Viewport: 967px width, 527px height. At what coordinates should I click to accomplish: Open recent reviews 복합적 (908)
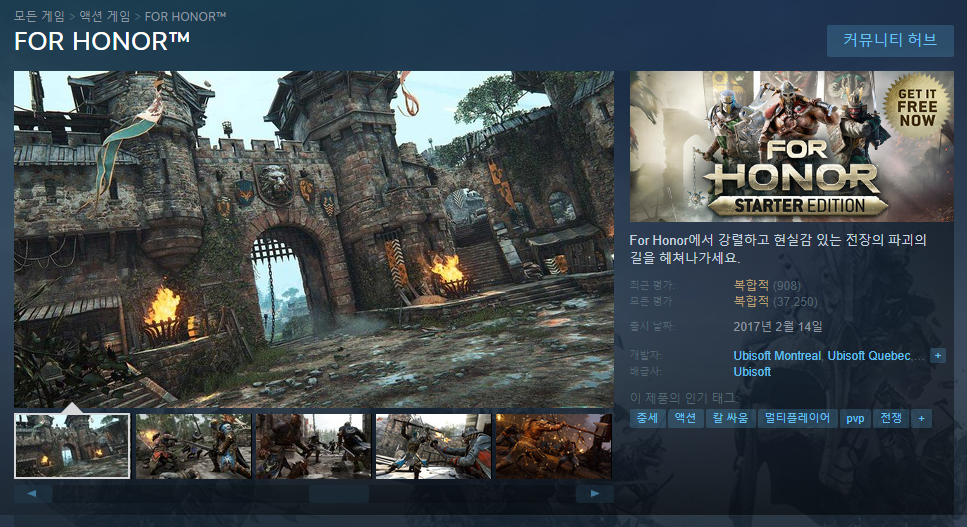click(x=767, y=285)
